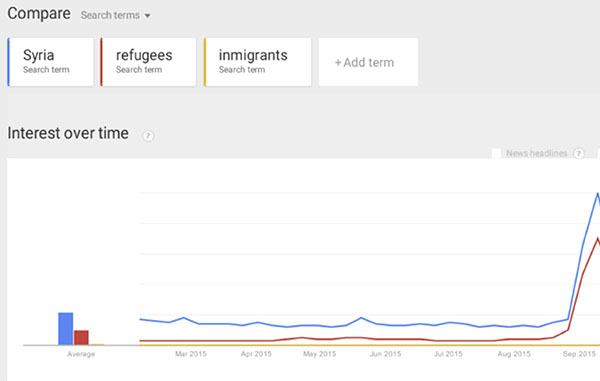
Task: Click the blue Syria average bar
Action: click(65, 329)
